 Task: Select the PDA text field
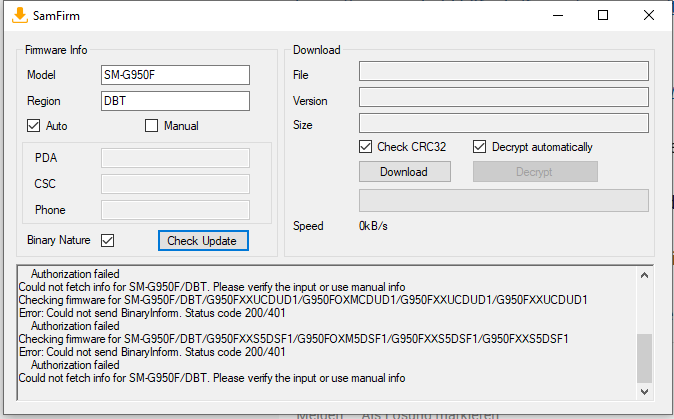(x=175, y=158)
